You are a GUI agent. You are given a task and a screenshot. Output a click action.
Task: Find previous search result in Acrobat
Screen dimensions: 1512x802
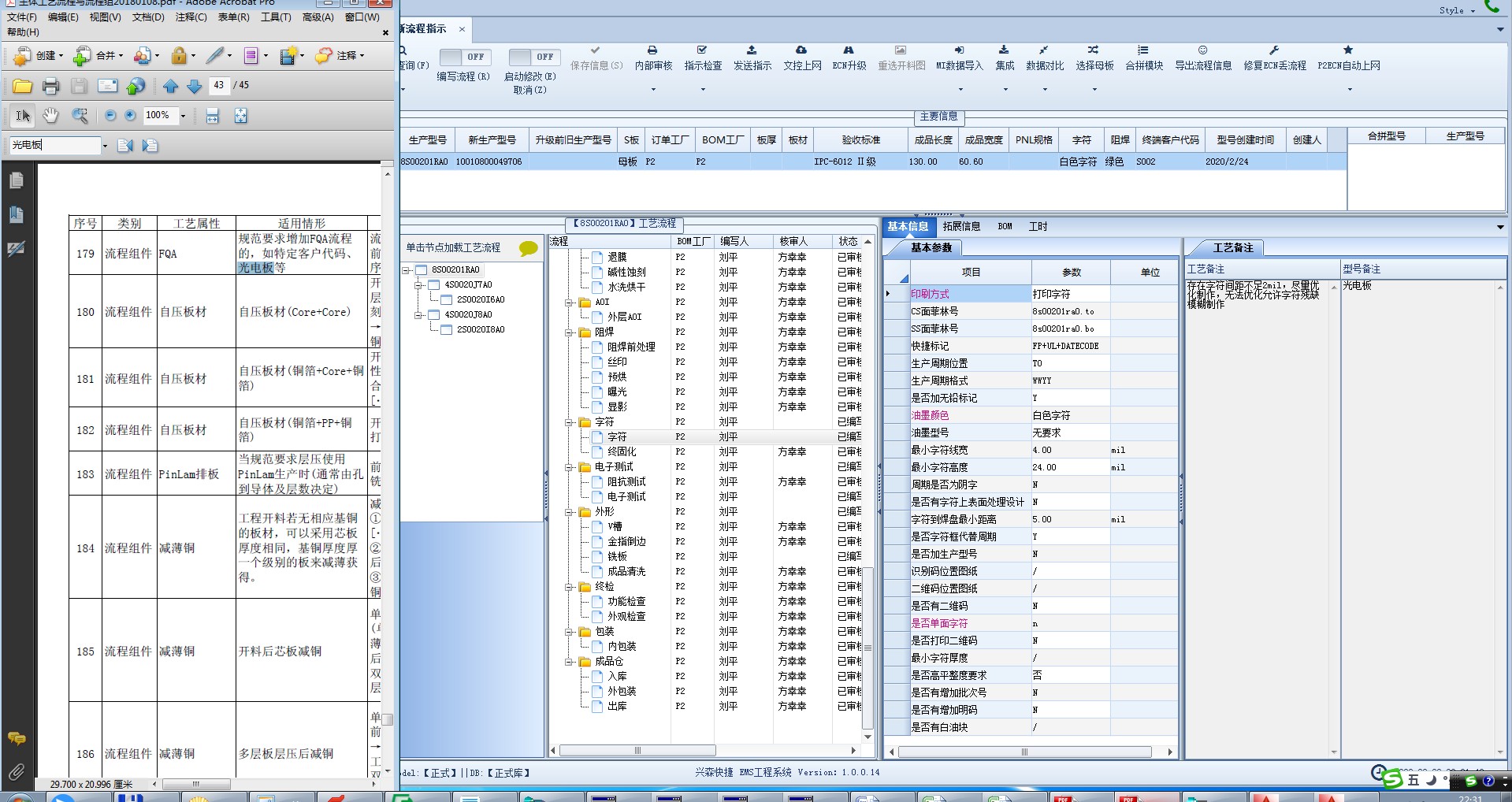click(125, 145)
